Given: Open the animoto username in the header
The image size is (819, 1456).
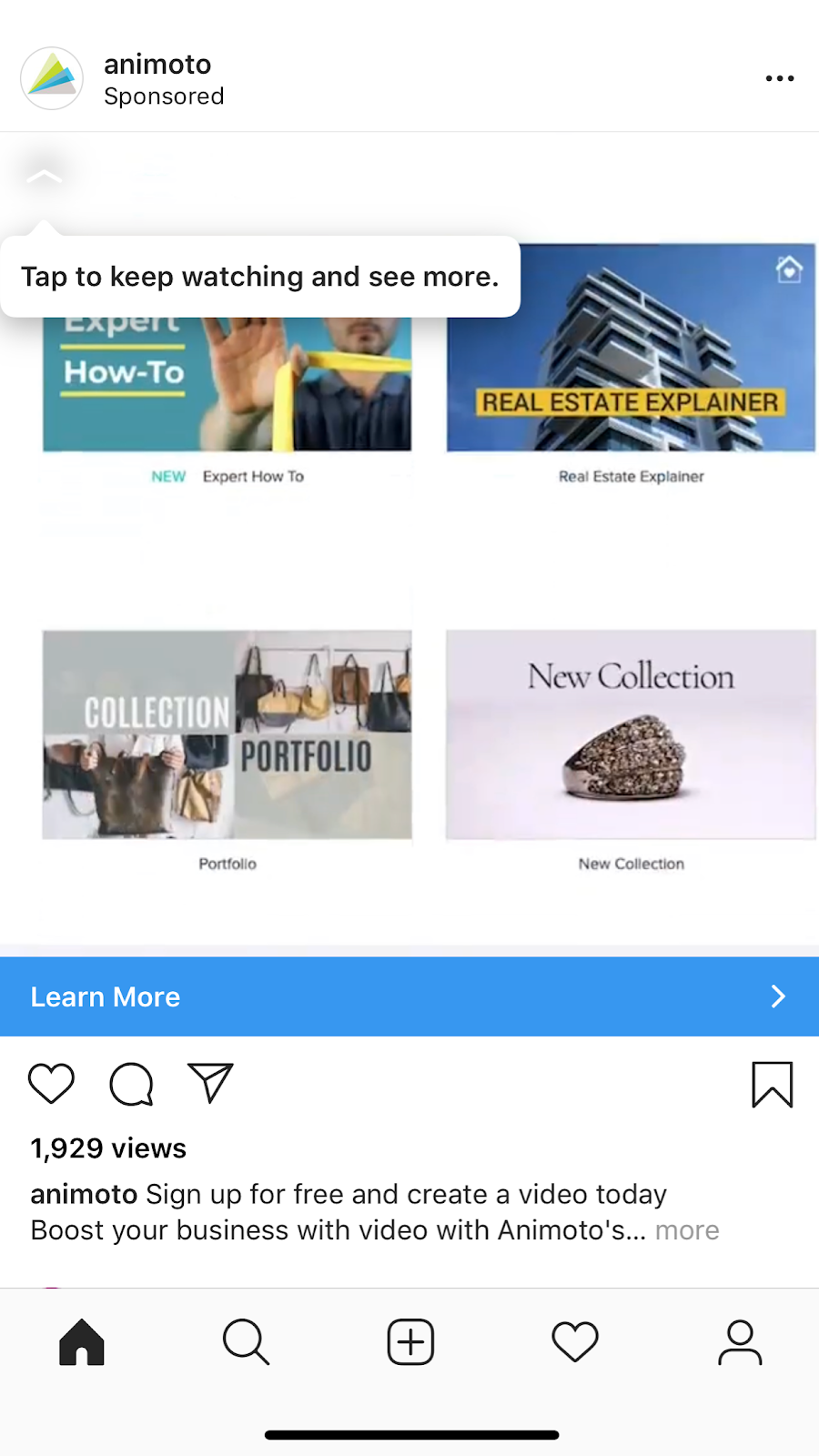Looking at the screenshot, I should [x=157, y=64].
